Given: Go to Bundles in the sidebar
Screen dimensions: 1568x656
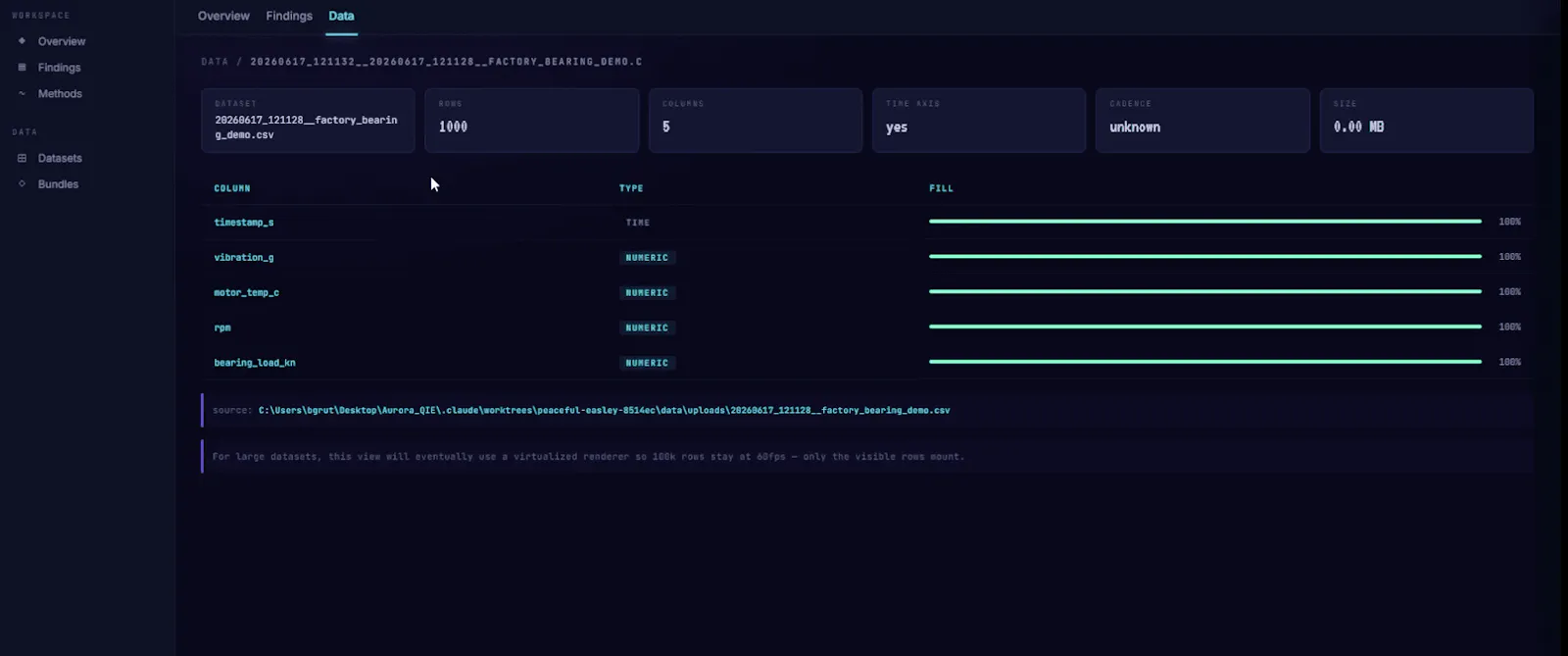Looking at the screenshot, I should [x=58, y=184].
